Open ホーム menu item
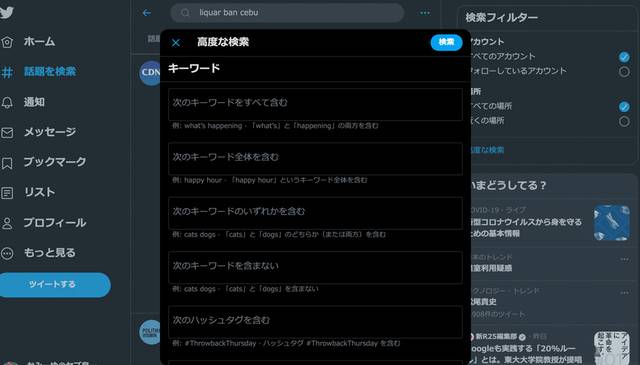The height and width of the screenshot is (365, 640). coord(40,42)
